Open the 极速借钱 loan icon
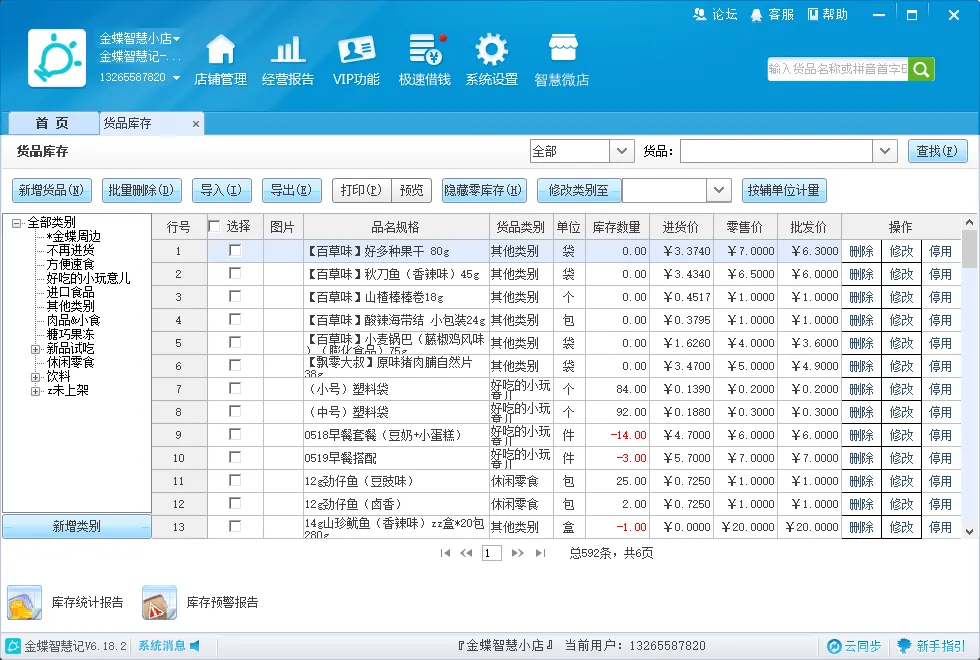The height and width of the screenshot is (660, 980). pyautogui.click(x=427, y=49)
